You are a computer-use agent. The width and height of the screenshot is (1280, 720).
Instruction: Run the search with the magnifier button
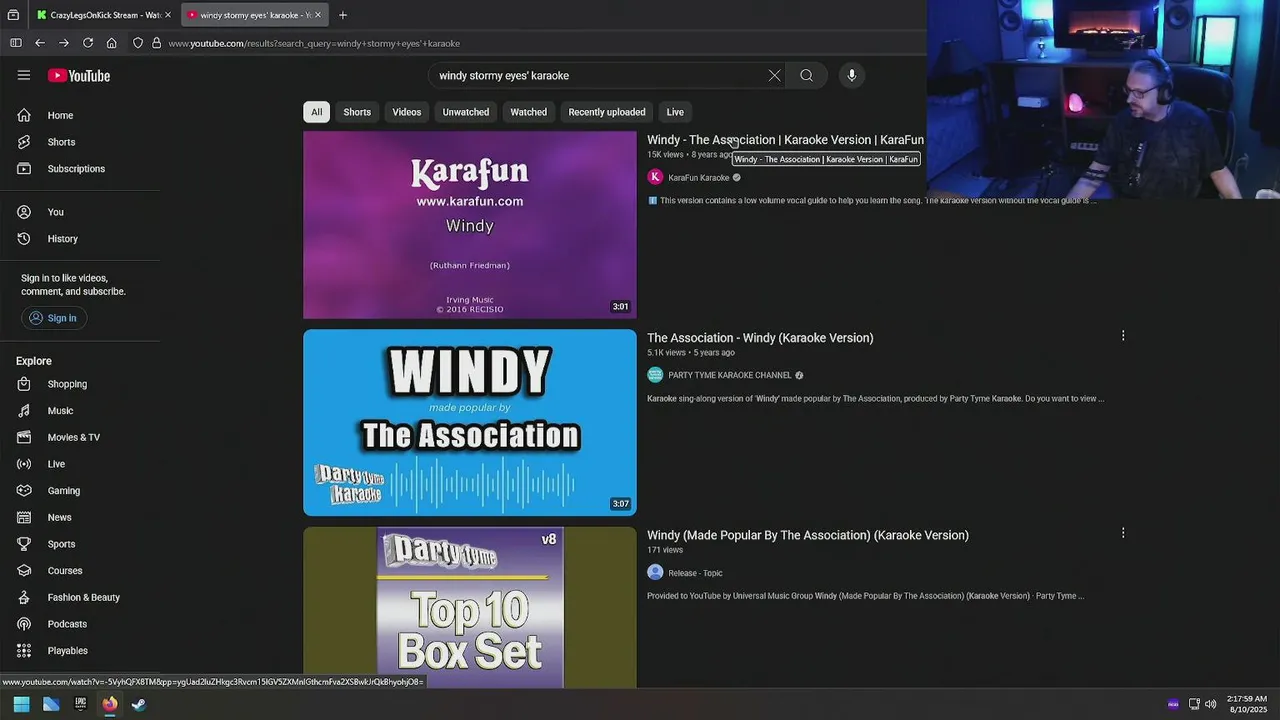[806, 75]
